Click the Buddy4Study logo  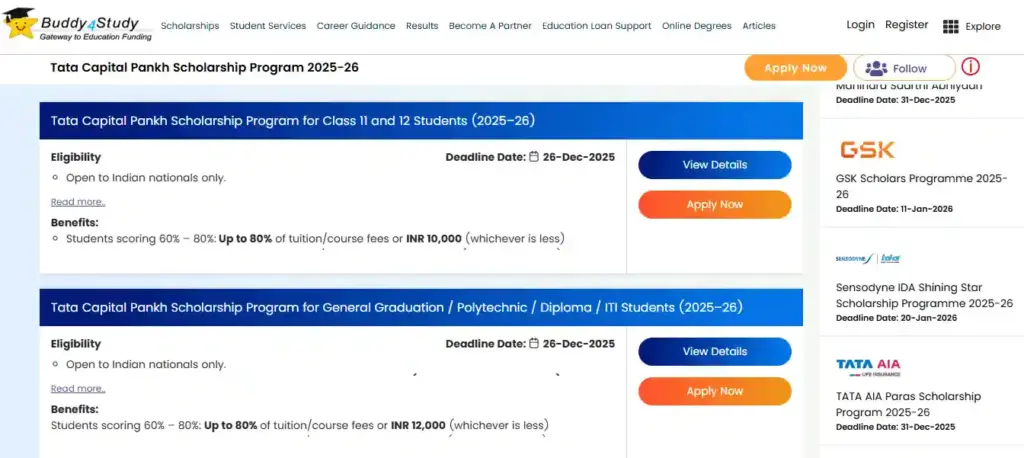(78, 24)
